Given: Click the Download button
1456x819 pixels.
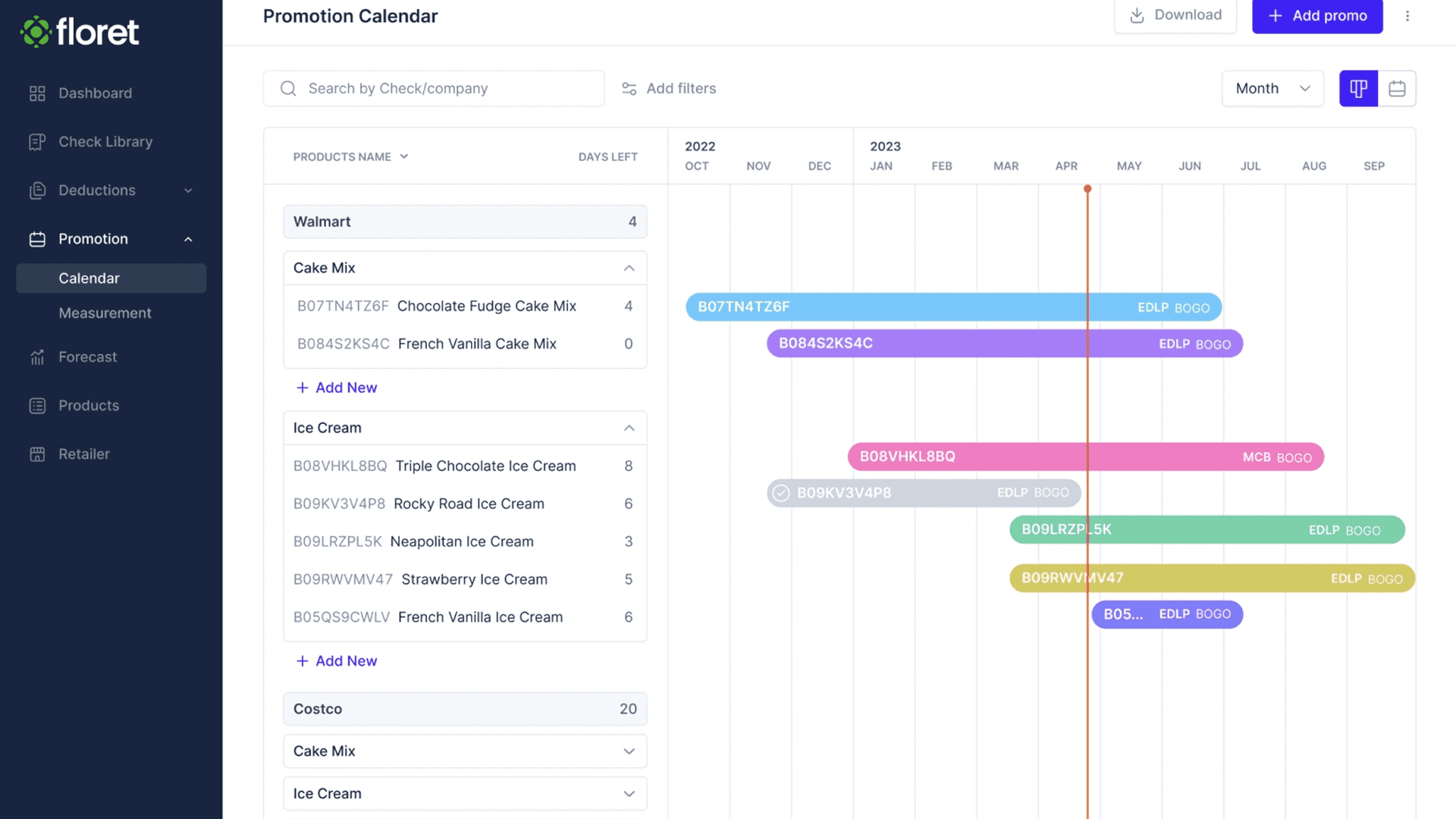Looking at the screenshot, I should [x=1175, y=15].
